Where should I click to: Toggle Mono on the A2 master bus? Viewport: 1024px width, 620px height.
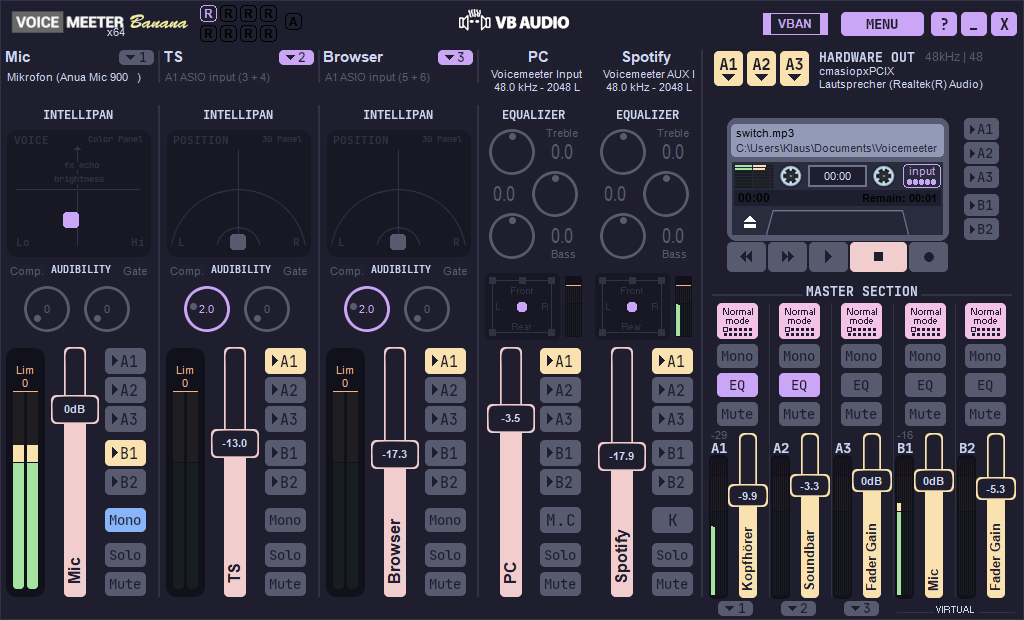tap(799, 356)
